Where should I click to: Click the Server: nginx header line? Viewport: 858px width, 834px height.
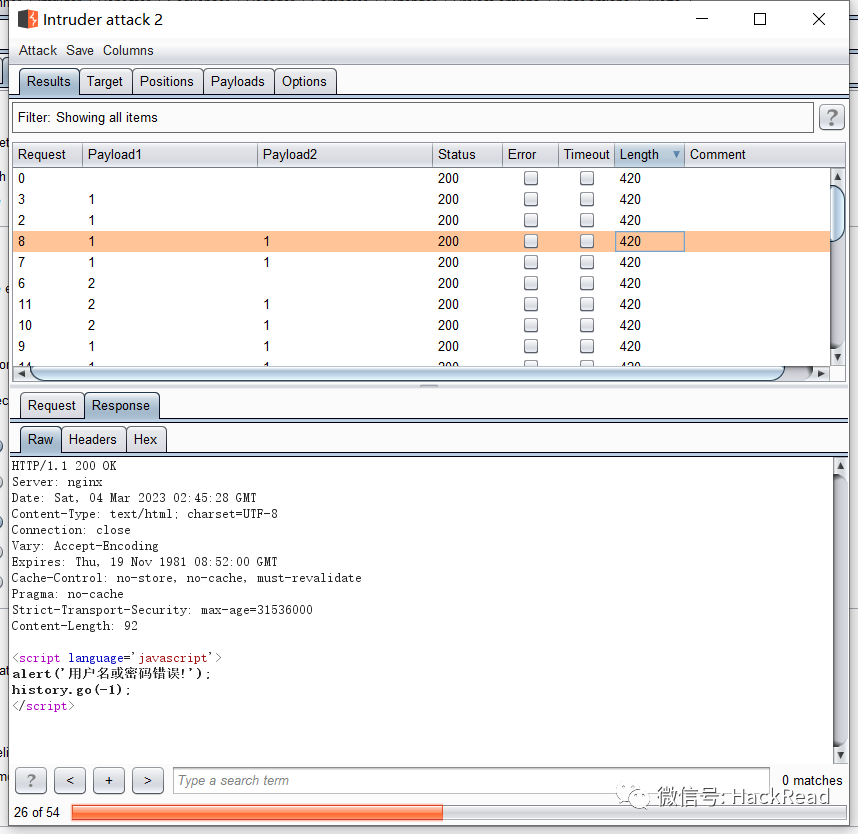pos(57,482)
